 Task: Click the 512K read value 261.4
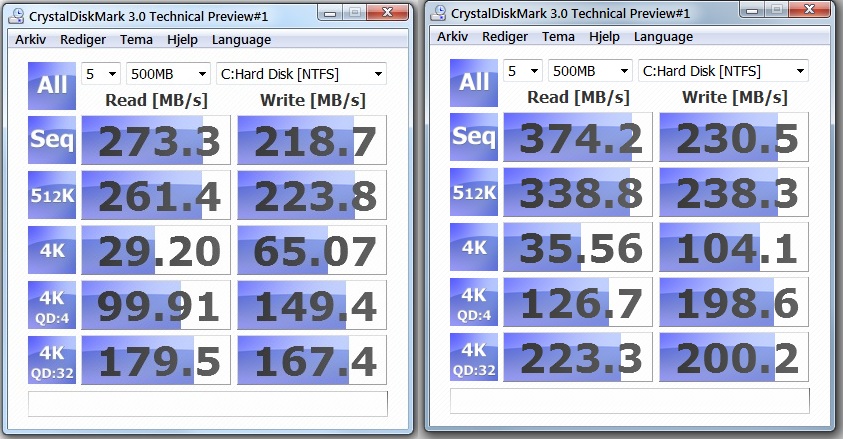point(156,195)
